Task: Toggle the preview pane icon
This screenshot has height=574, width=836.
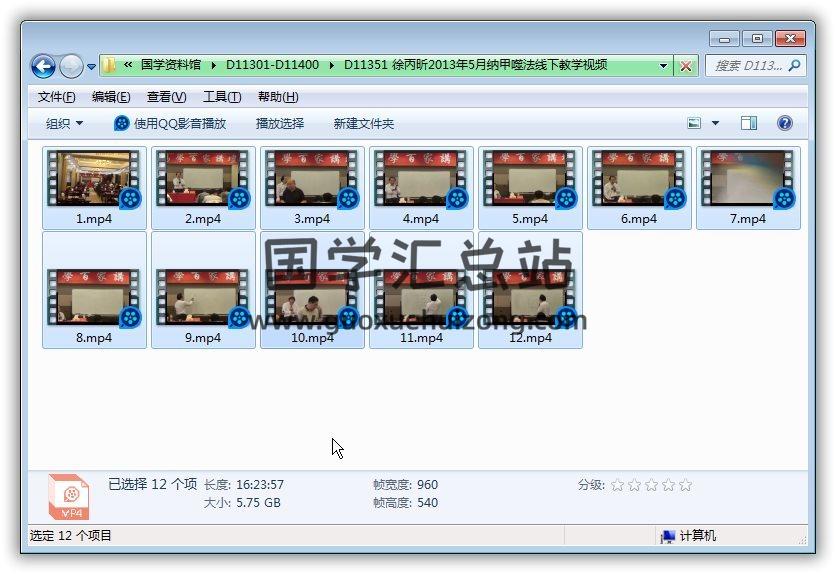Action: pos(749,124)
